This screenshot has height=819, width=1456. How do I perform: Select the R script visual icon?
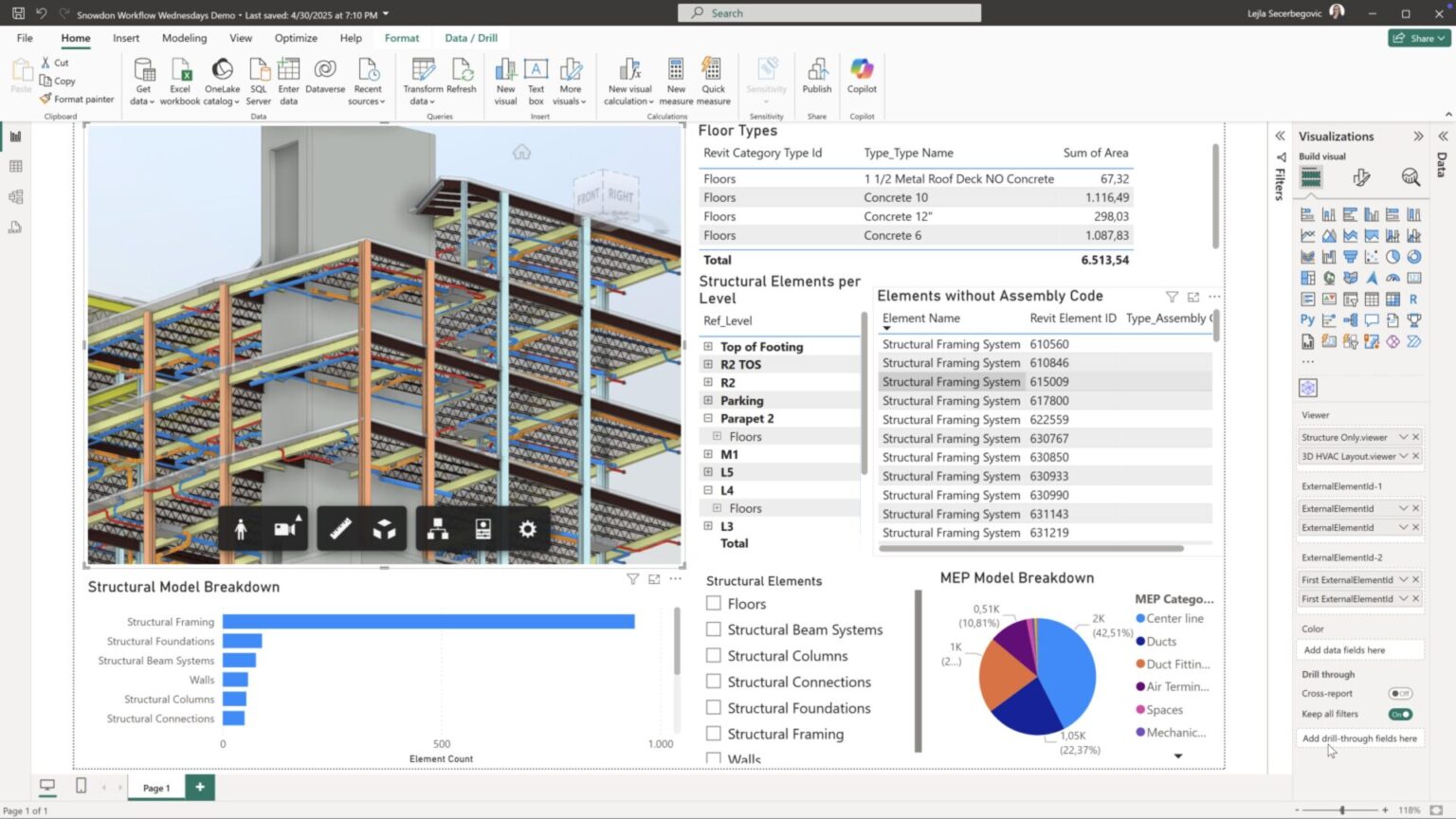1414,299
